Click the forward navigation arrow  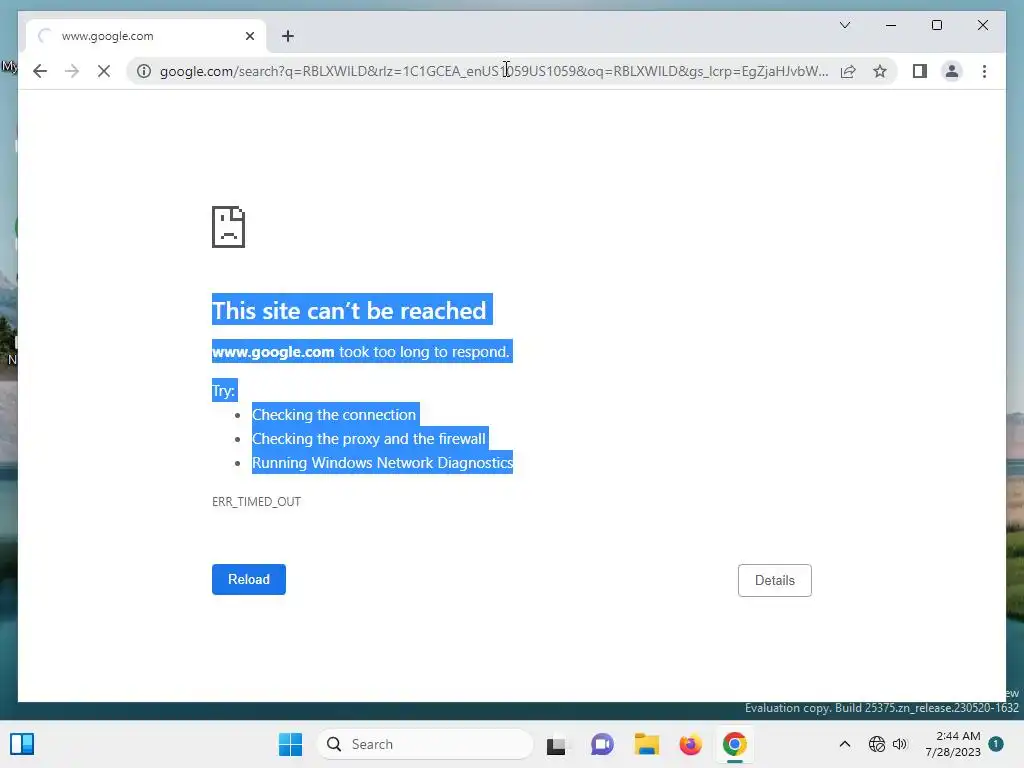point(72,71)
